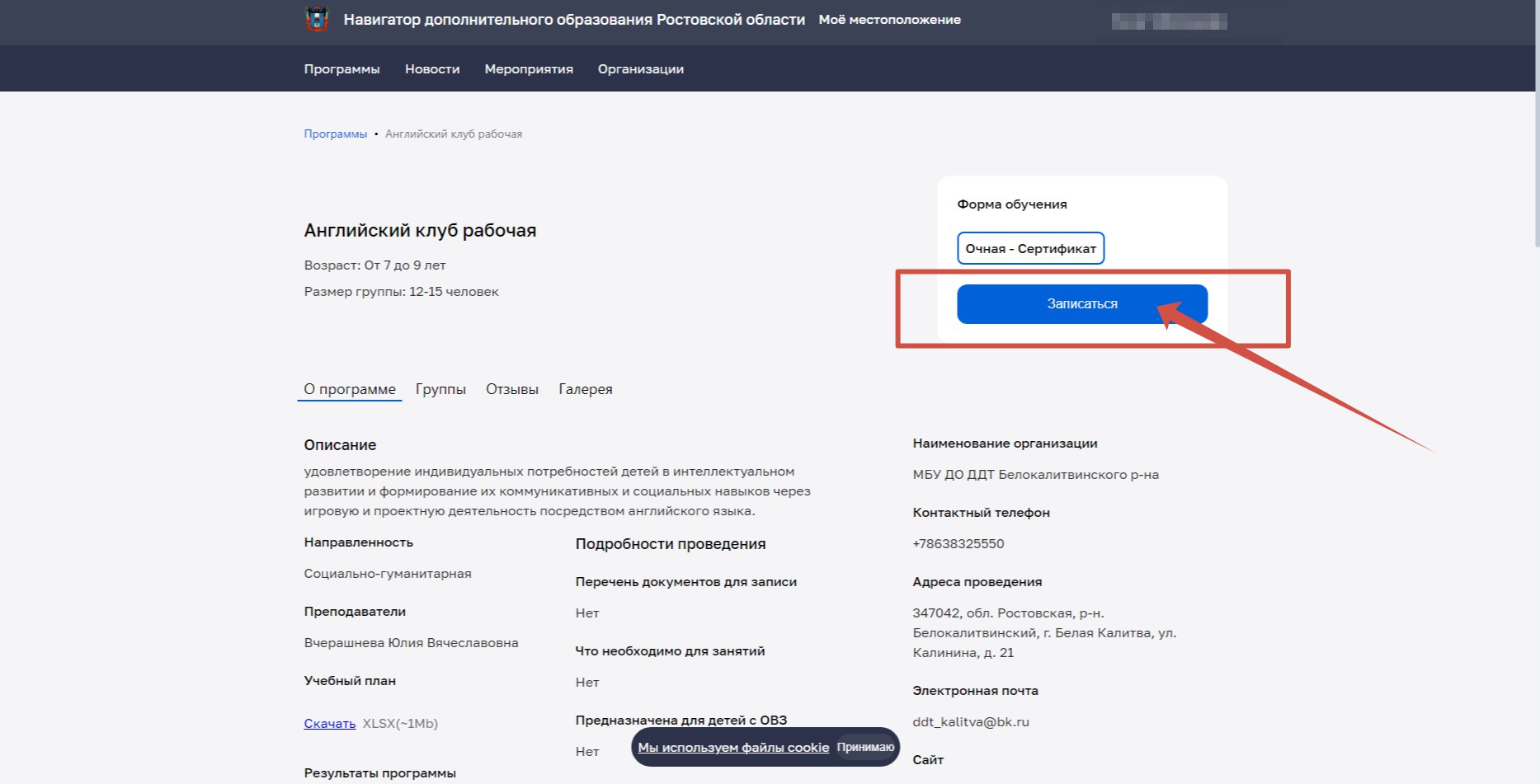Click the blurred user account name in header
The height and width of the screenshot is (784, 1540).
(1168, 21)
